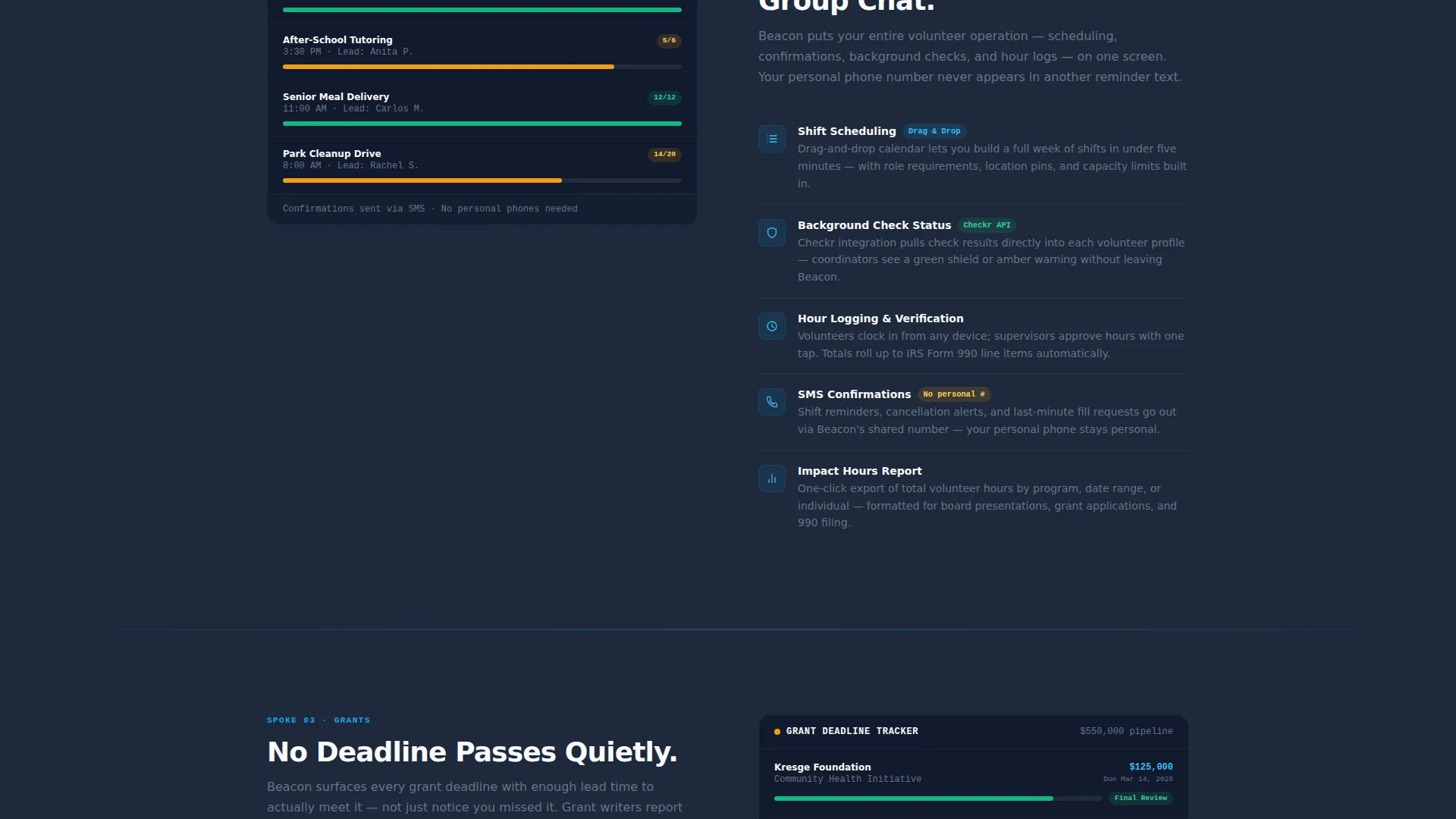Click the Final Review status badge
Viewport: 1456px width, 819px height.
(1141, 798)
